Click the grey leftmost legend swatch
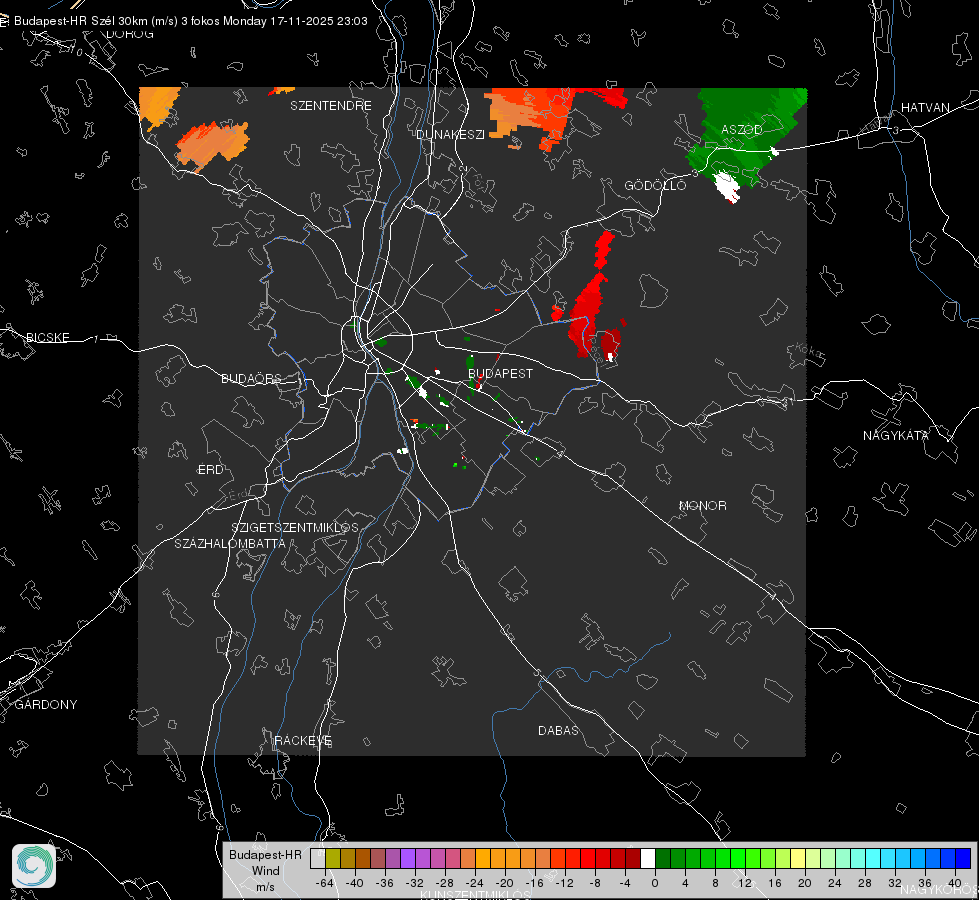This screenshot has width=979, height=900. pyautogui.click(x=318, y=859)
